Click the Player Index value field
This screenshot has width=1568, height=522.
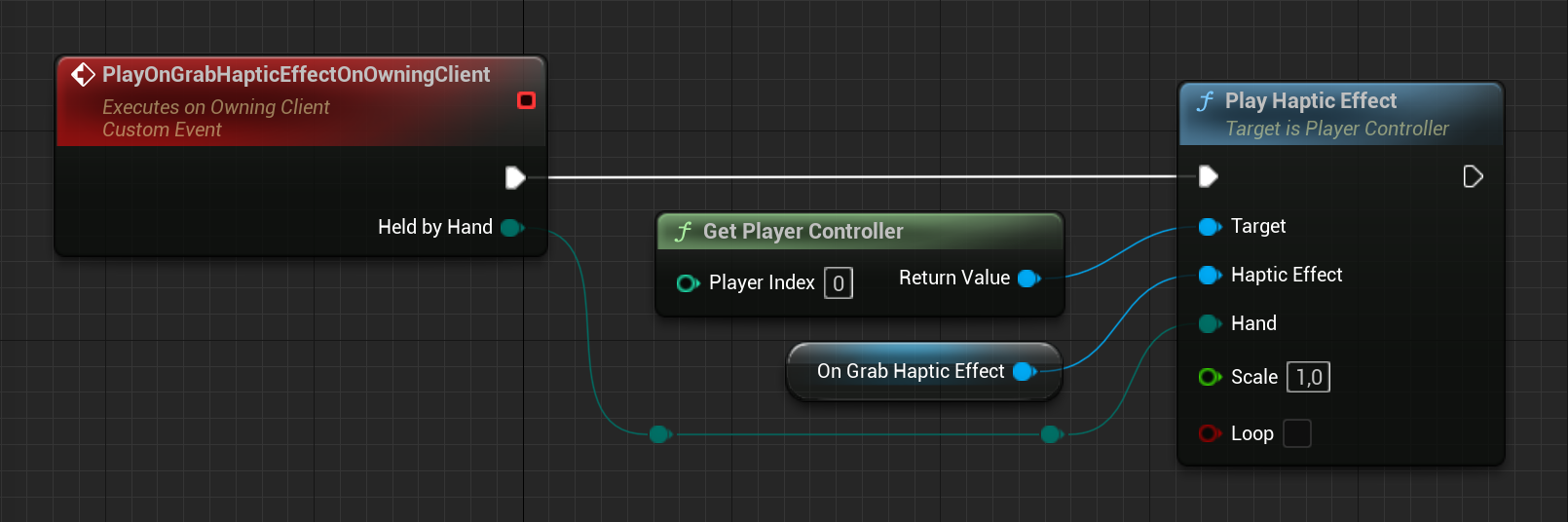pos(839,283)
